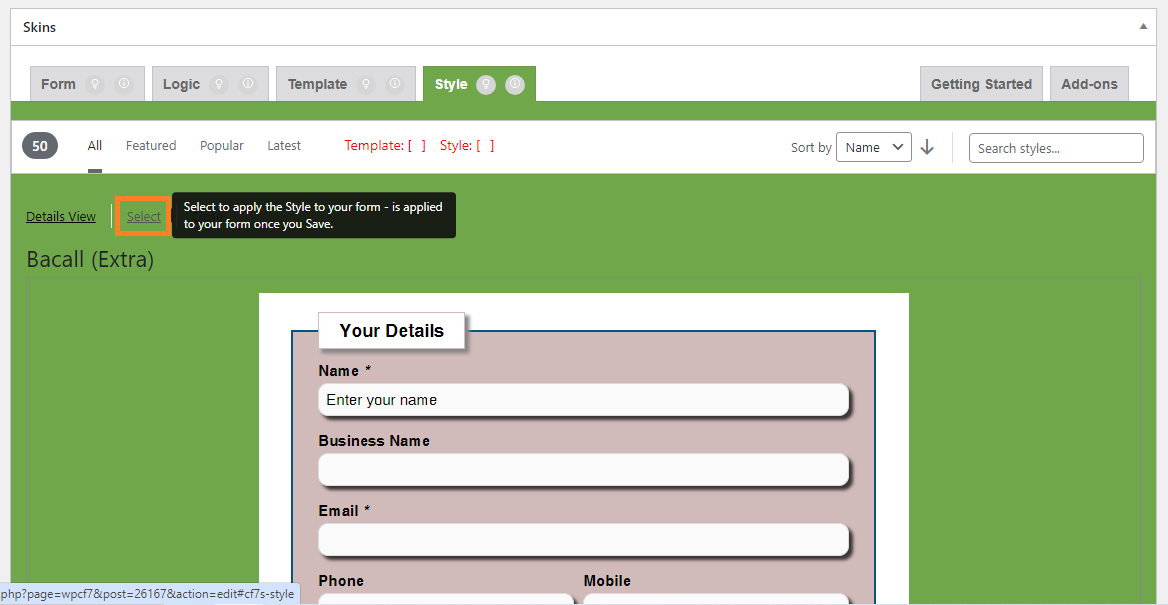Image resolution: width=1168 pixels, height=605 pixels.
Task: Filter styles by Popular
Action: [222, 146]
